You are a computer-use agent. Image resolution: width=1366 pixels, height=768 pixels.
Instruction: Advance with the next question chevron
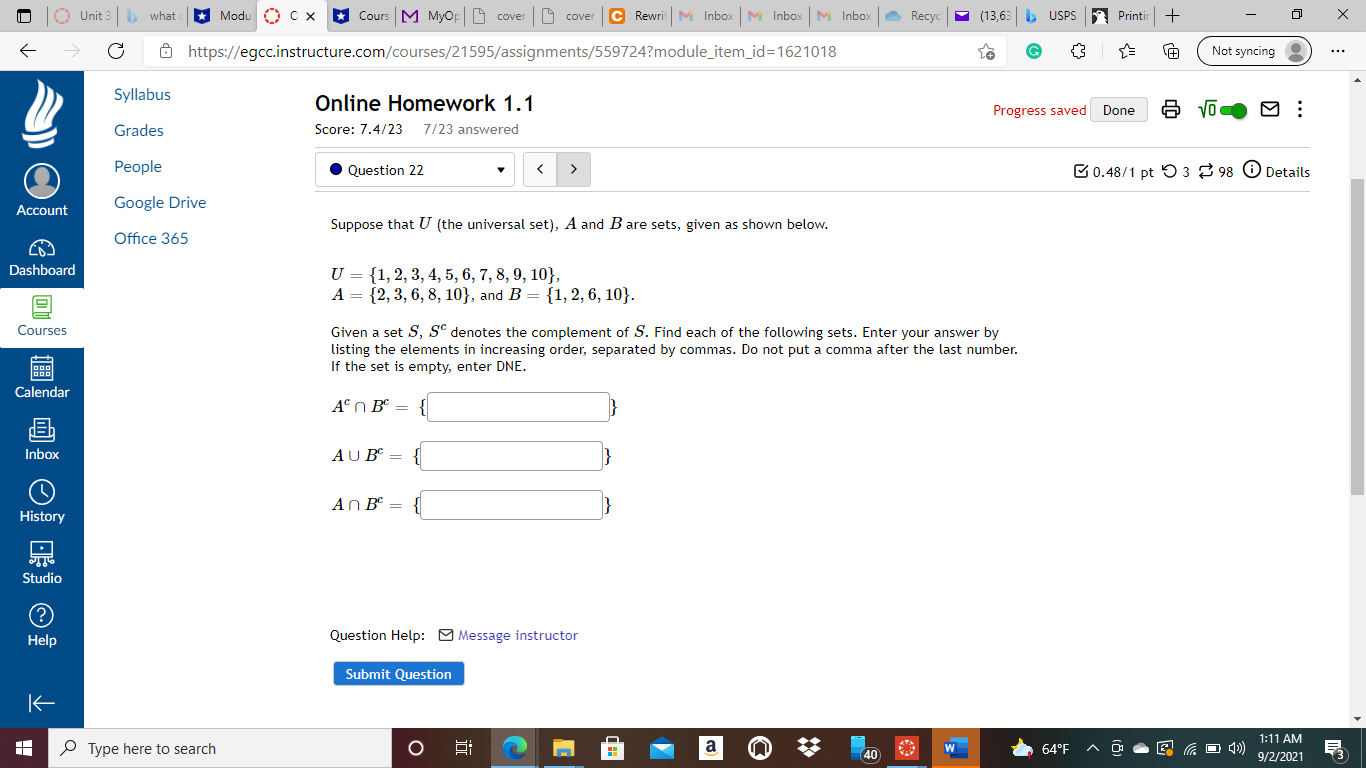click(x=573, y=169)
